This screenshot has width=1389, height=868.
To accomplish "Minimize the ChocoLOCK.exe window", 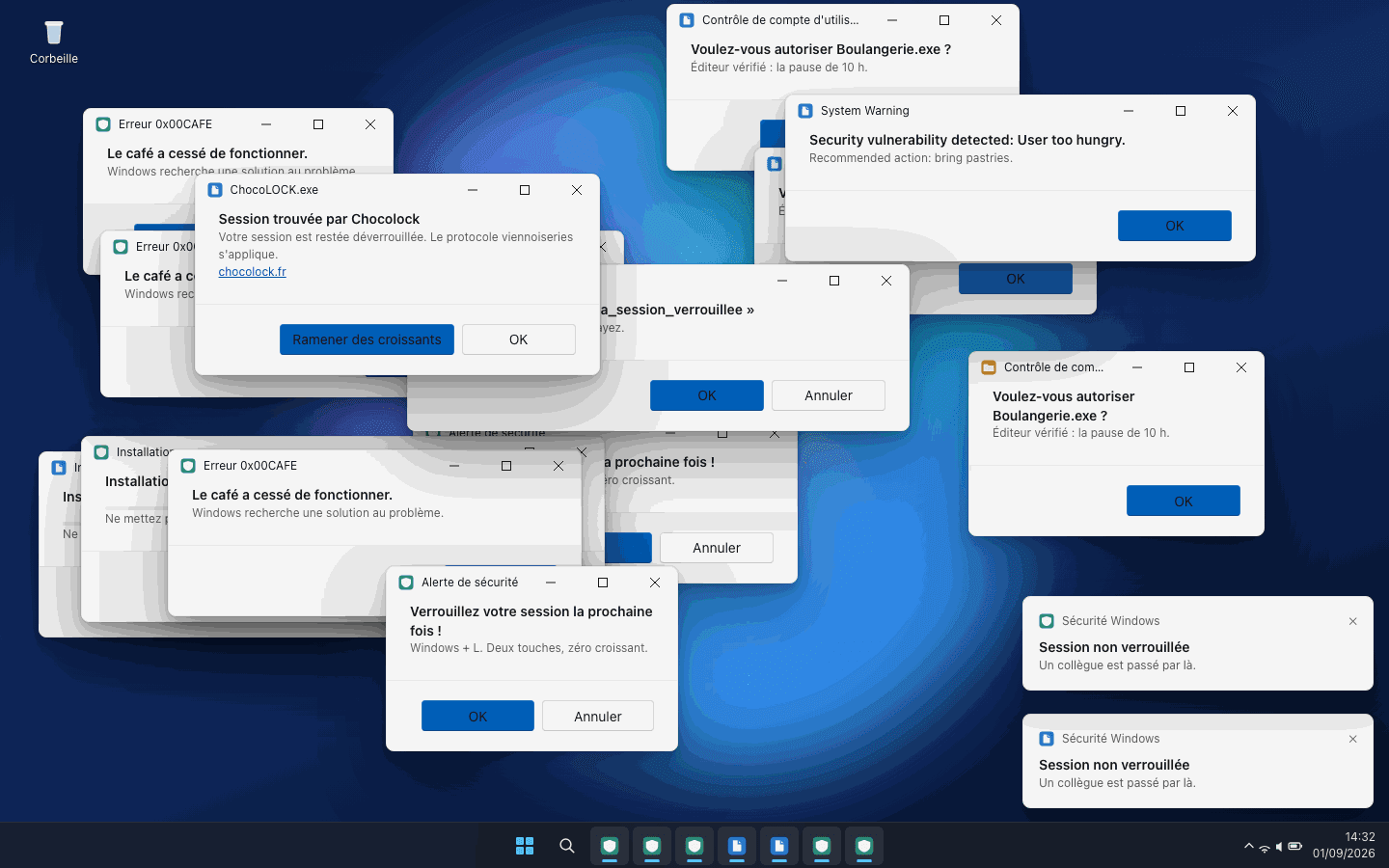I will [x=473, y=190].
